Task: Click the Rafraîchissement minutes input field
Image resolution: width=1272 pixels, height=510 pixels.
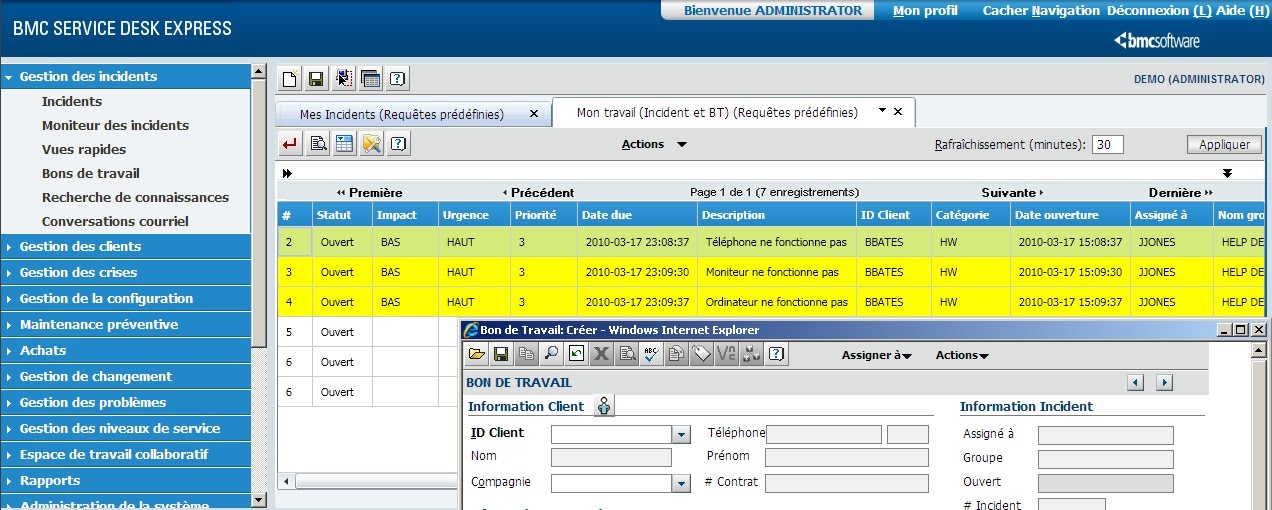Action: coord(1107,145)
